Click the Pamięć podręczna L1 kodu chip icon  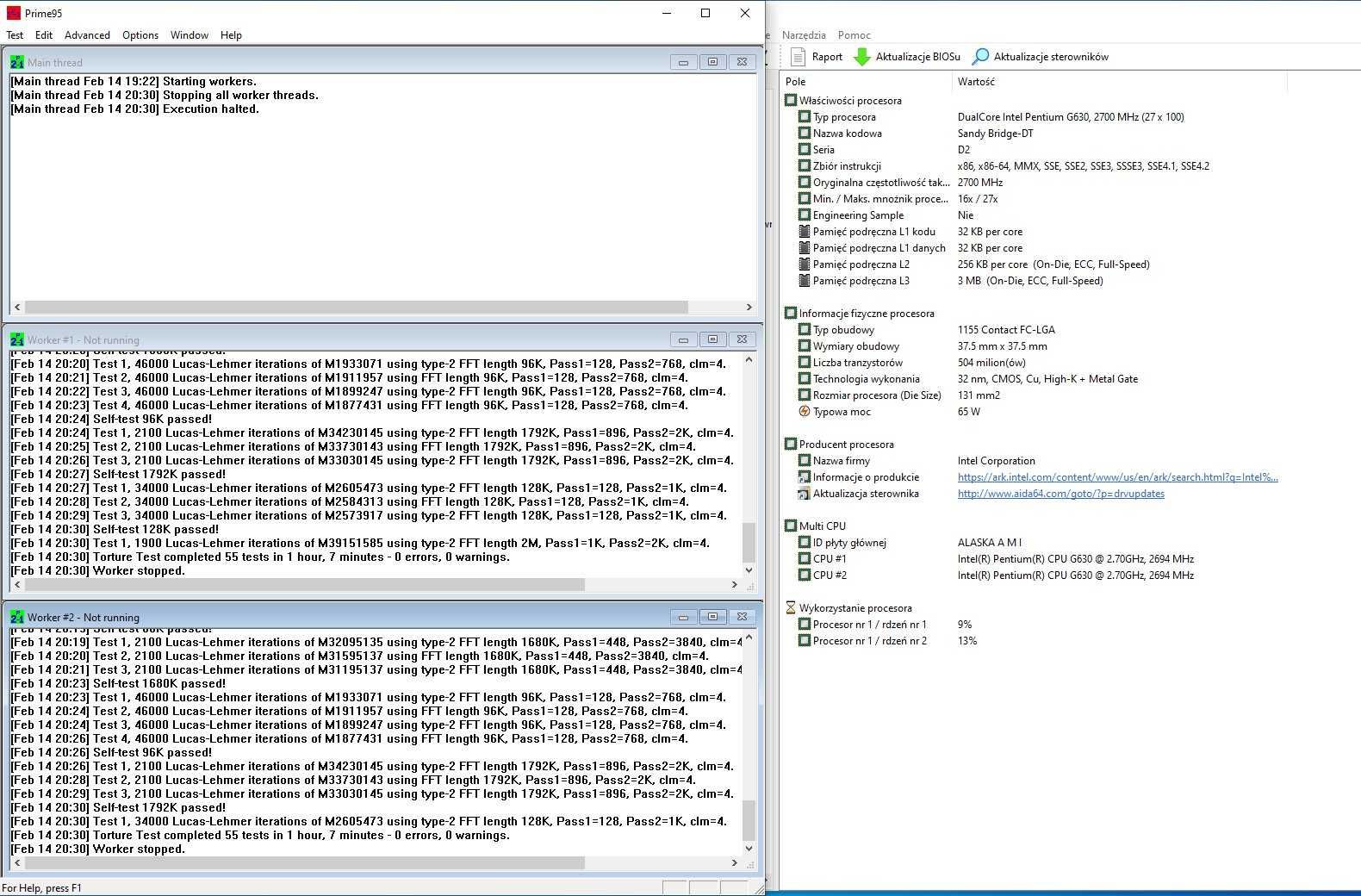tap(804, 231)
